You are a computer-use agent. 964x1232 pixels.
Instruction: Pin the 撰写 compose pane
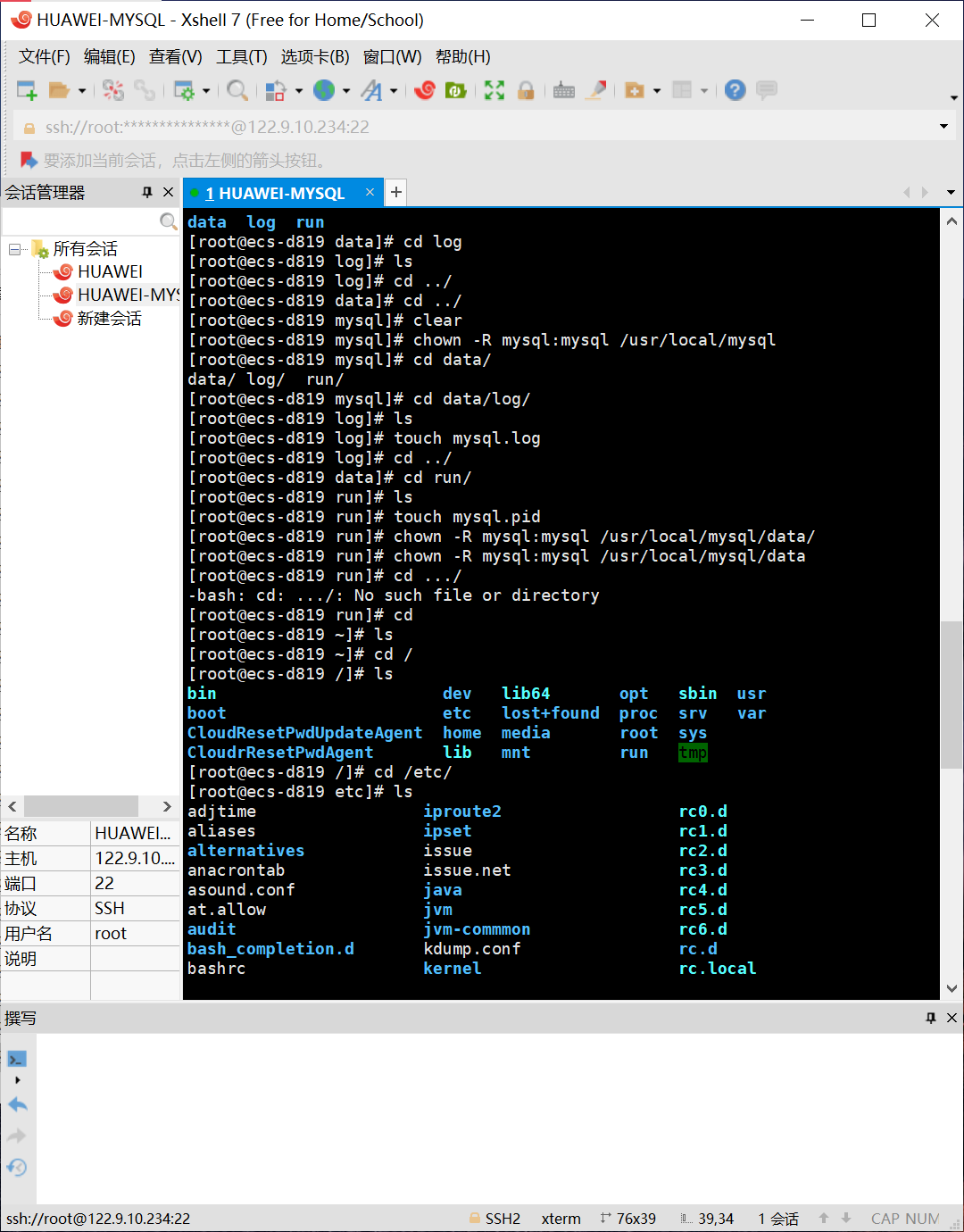pyautogui.click(x=931, y=1018)
